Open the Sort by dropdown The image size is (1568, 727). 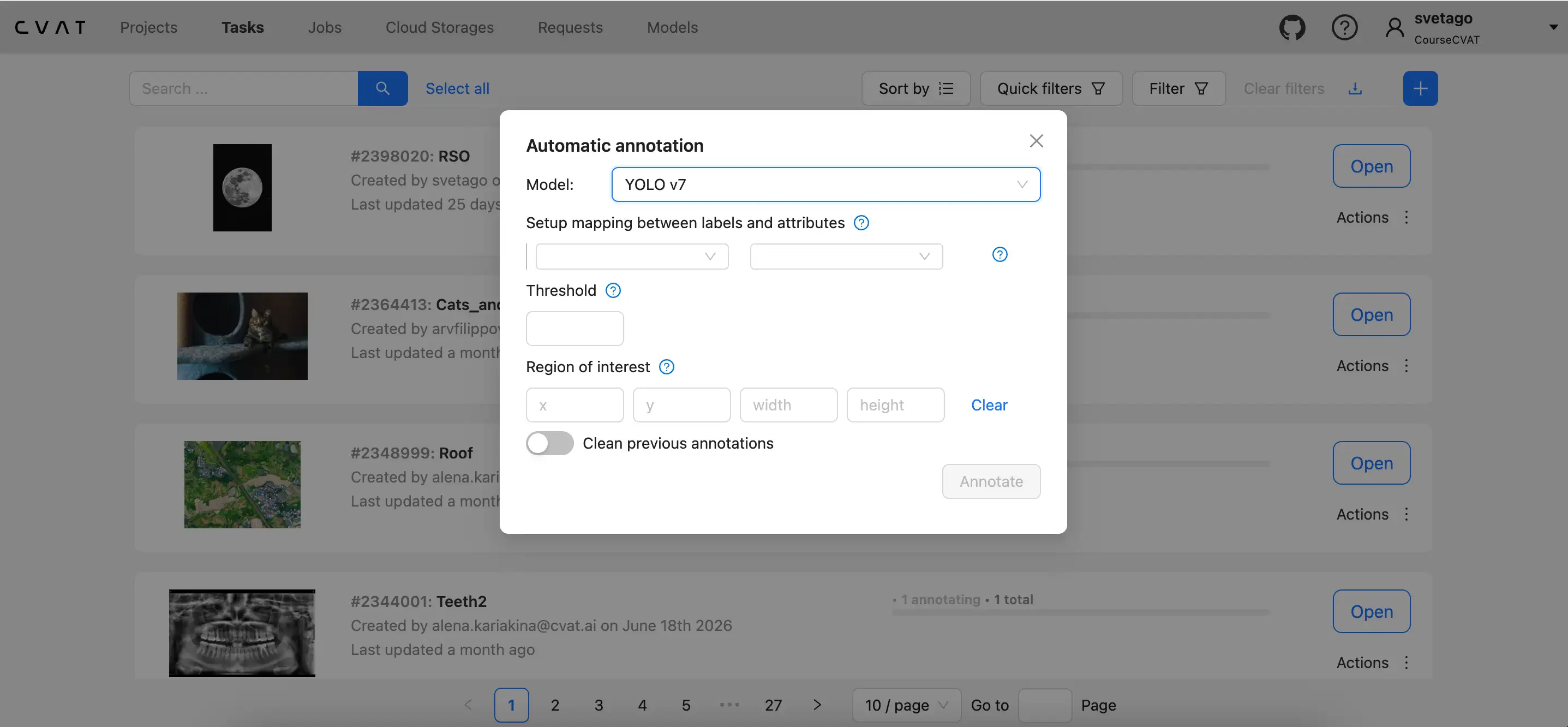pos(916,88)
